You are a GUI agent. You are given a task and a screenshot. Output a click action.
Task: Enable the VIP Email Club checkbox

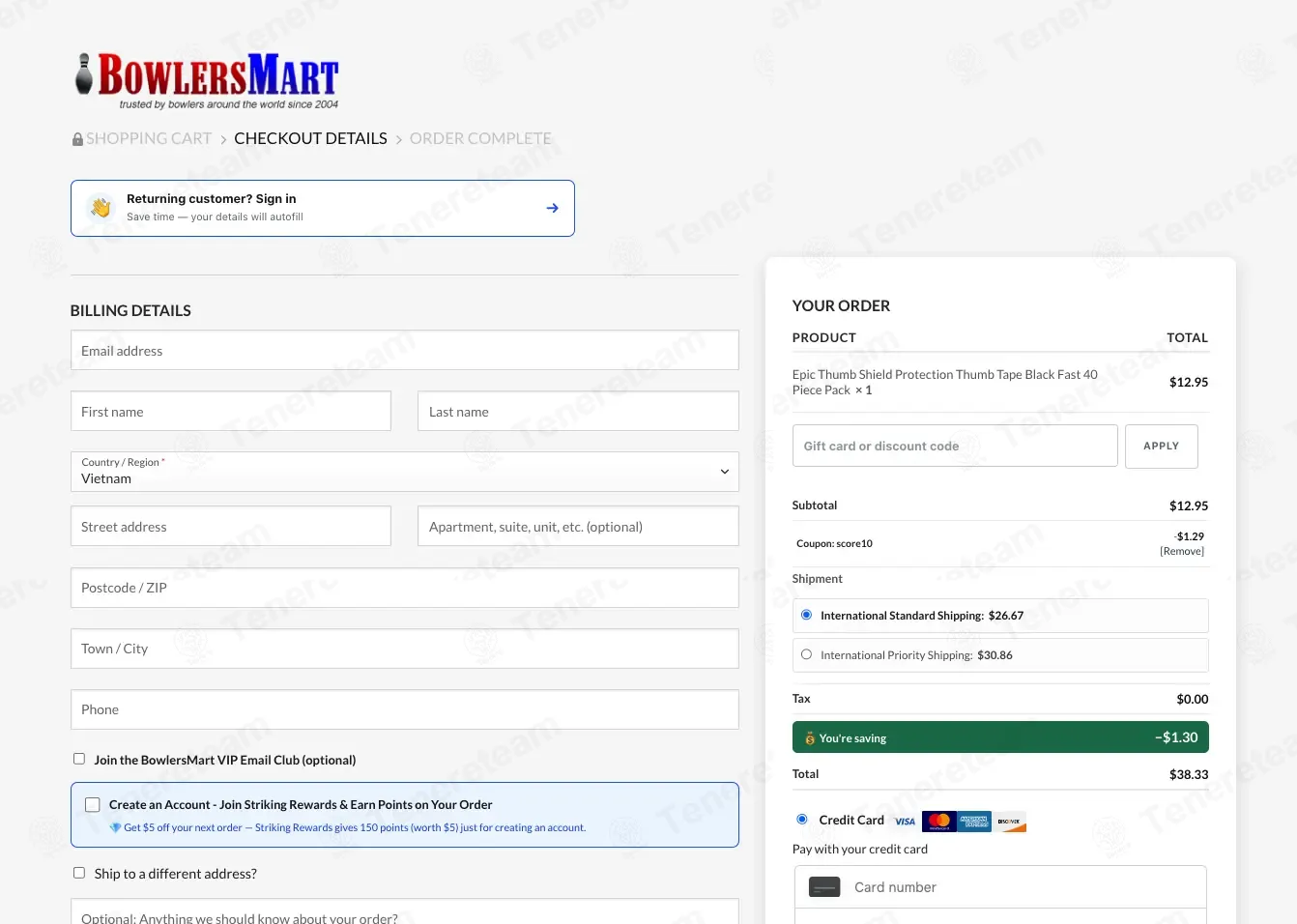click(79, 759)
